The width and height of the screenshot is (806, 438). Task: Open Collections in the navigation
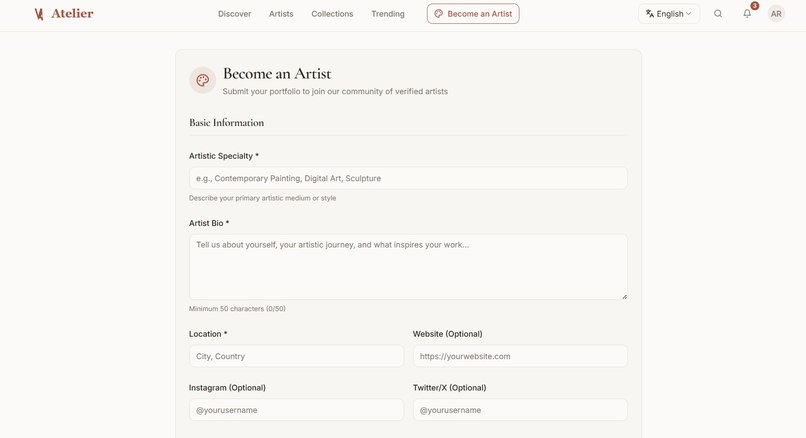coord(332,14)
